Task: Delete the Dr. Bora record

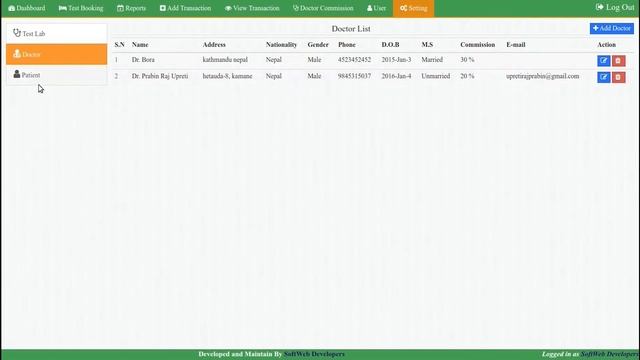Action: pyautogui.click(x=618, y=61)
